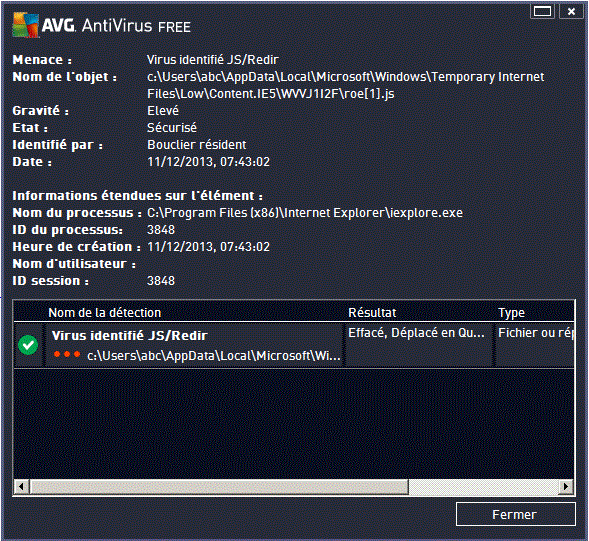Image resolution: width=589 pixels, height=541 pixels.
Task: Click the AVG logo icon
Action: pyautogui.click(x=26, y=25)
